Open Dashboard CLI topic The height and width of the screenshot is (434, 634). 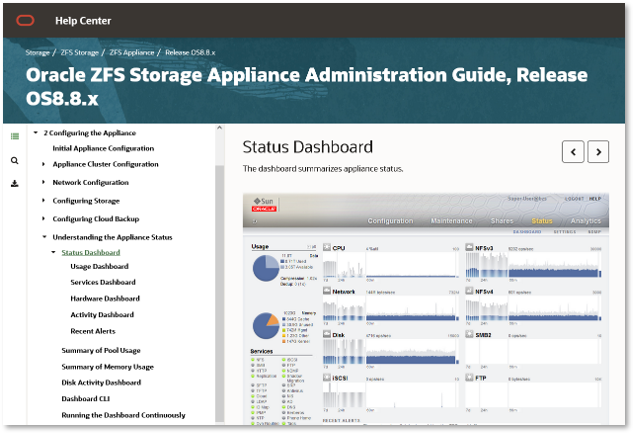(86, 399)
